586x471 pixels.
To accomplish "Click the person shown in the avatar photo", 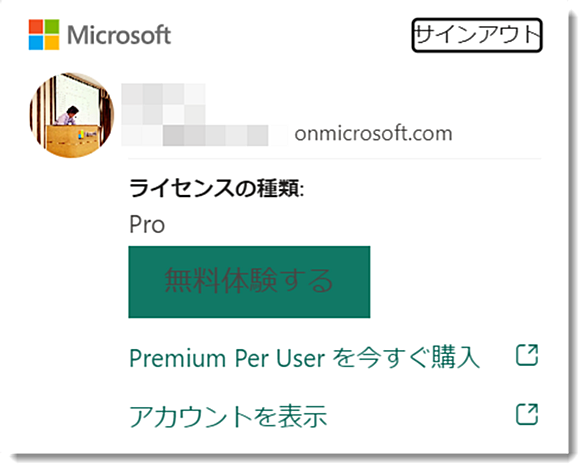I will pyautogui.click(x=68, y=116).
